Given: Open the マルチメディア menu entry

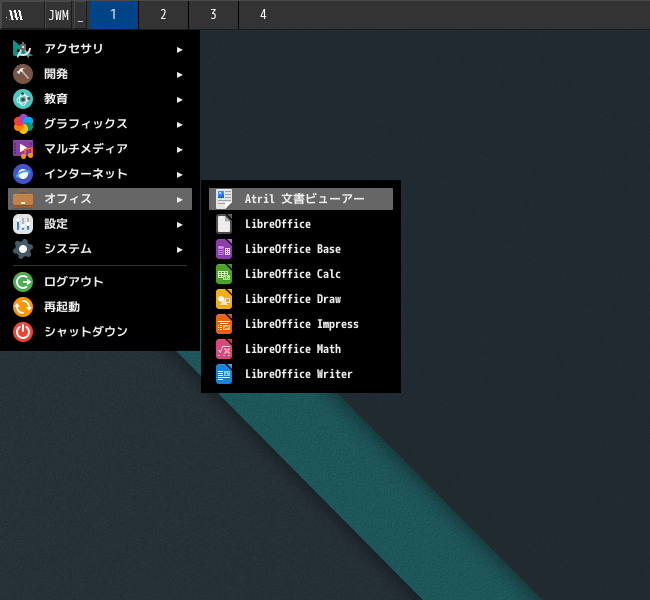Looking at the screenshot, I should click(x=85, y=149).
